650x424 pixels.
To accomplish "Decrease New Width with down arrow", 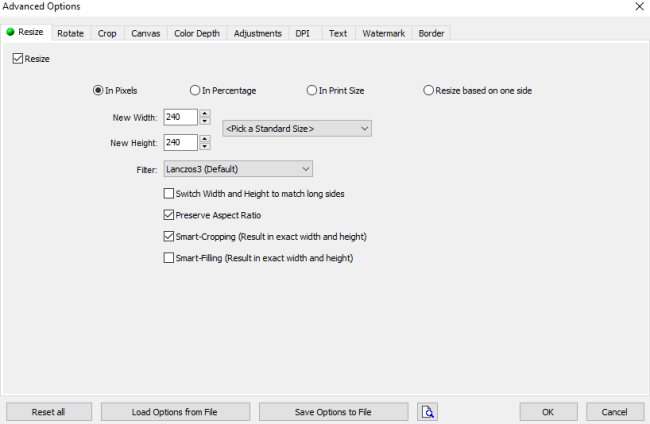I will pyautogui.click(x=205, y=121).
